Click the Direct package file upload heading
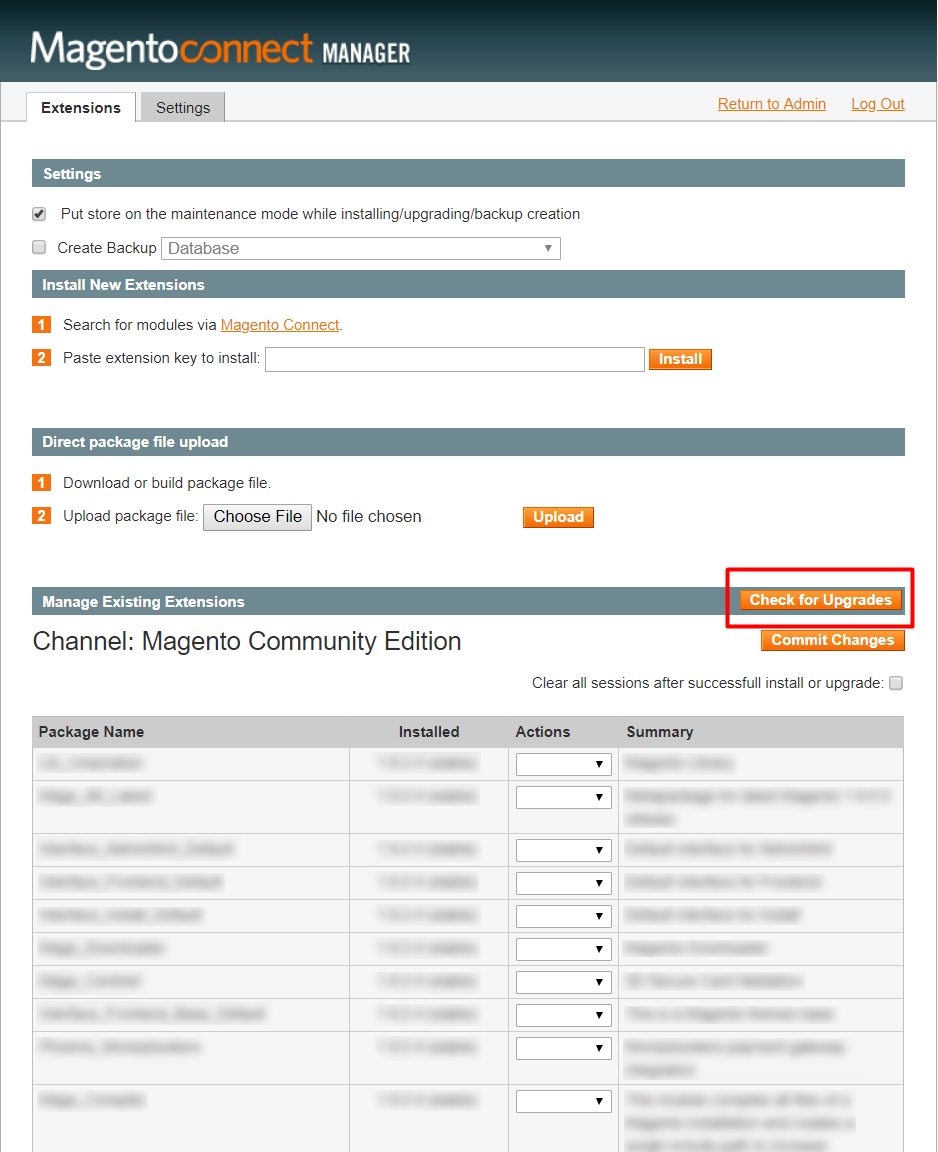Screen dimensions: 938x1152 click(x=135, y=442)
